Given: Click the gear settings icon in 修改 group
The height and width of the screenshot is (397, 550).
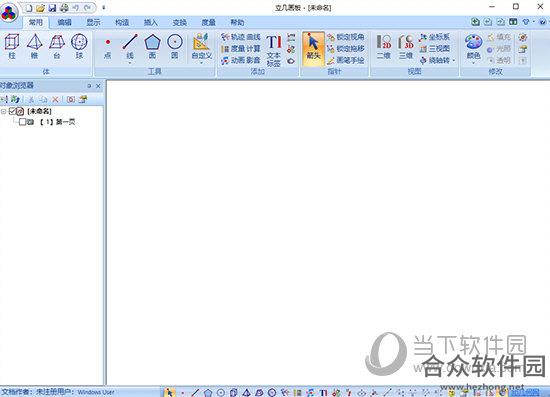Looking at the screenshot, I should [523, 37].
